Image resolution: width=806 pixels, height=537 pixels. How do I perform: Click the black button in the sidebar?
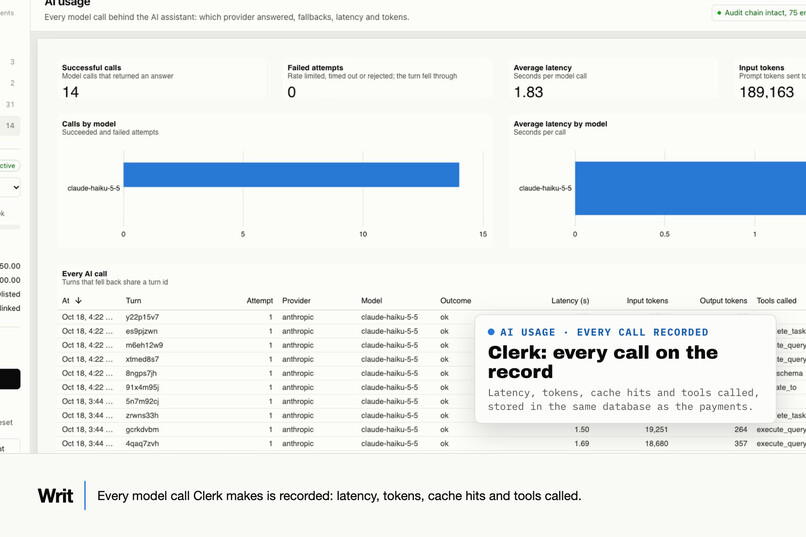pyautogui.click(x=10, y=379)
